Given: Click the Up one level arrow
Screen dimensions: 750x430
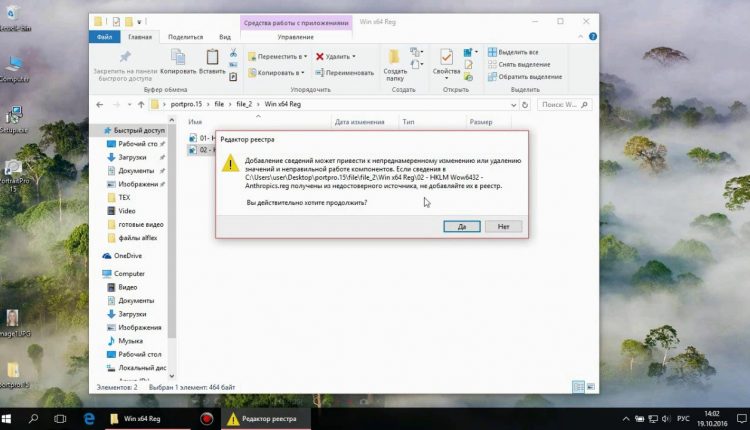Looking at the screenshot, I should click(141, 104).
